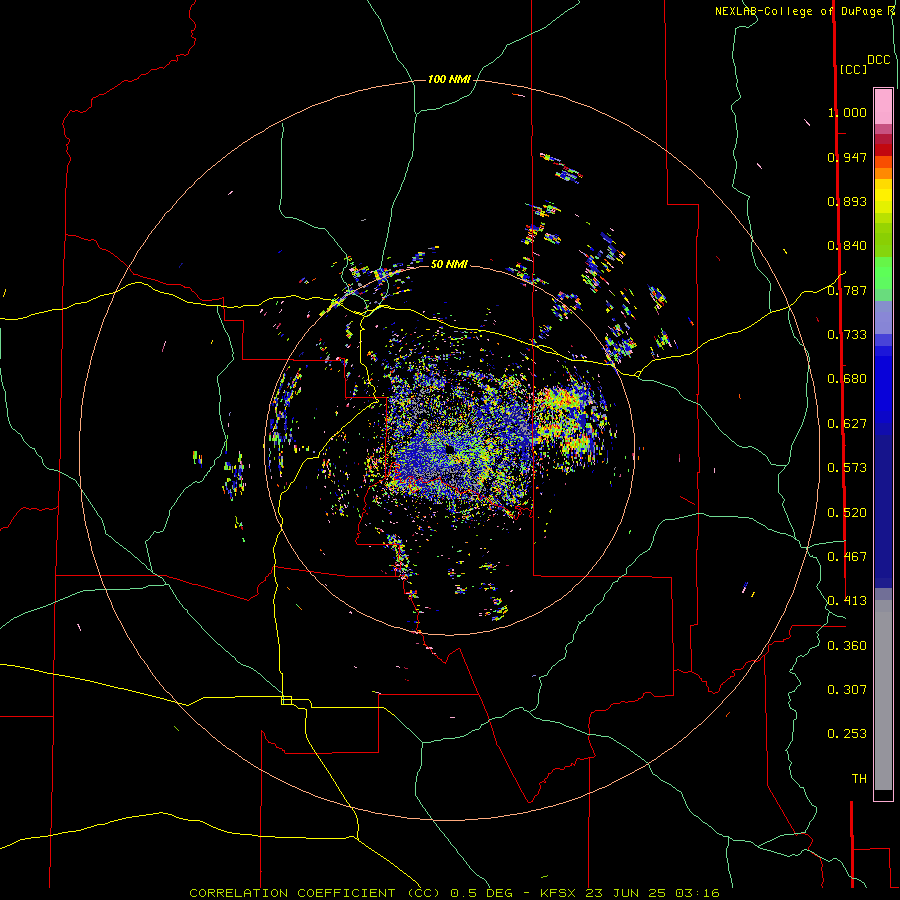The image size is (900, 900).
Task: Select the 0.253 scale value
Action: click(x=847, y=734)
